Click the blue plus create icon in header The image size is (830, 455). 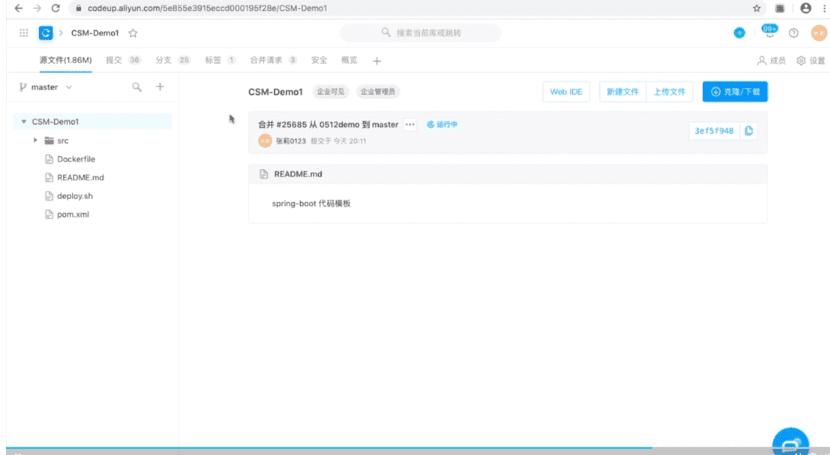coord(739,33)
